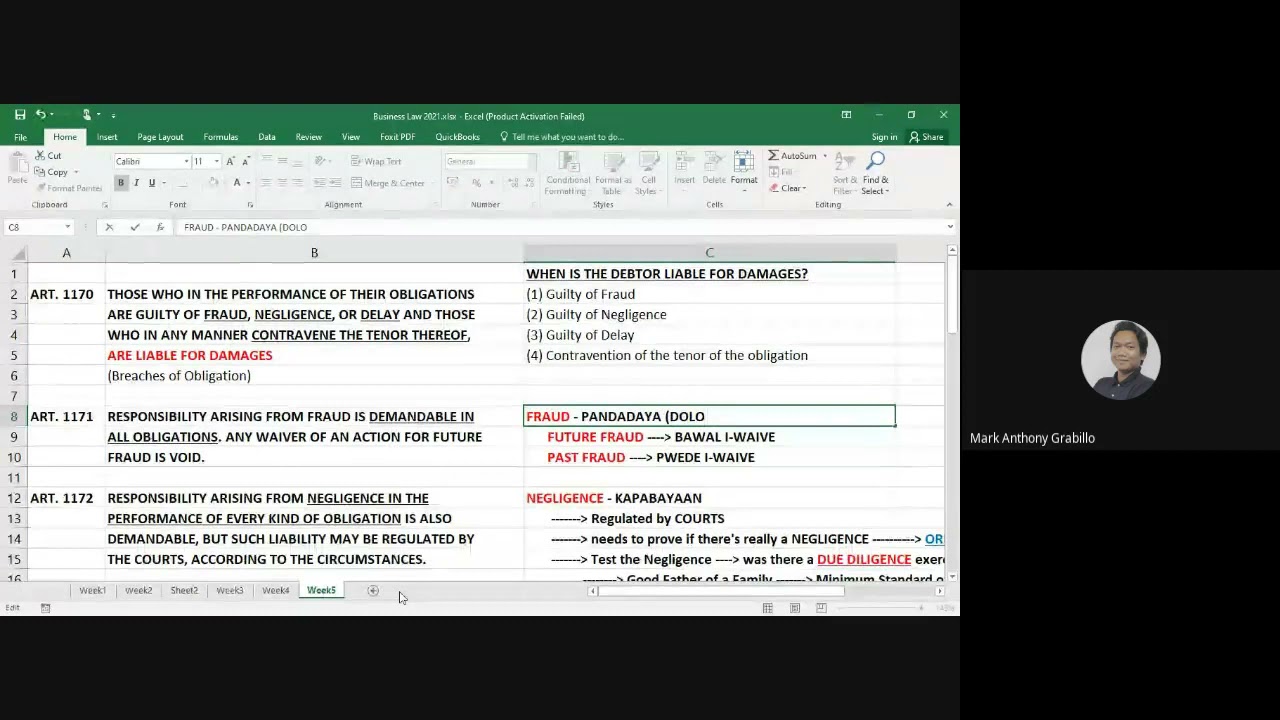Click the formula bar Cancel X icon
This screenshot has width=1280, height=720.
109,227
